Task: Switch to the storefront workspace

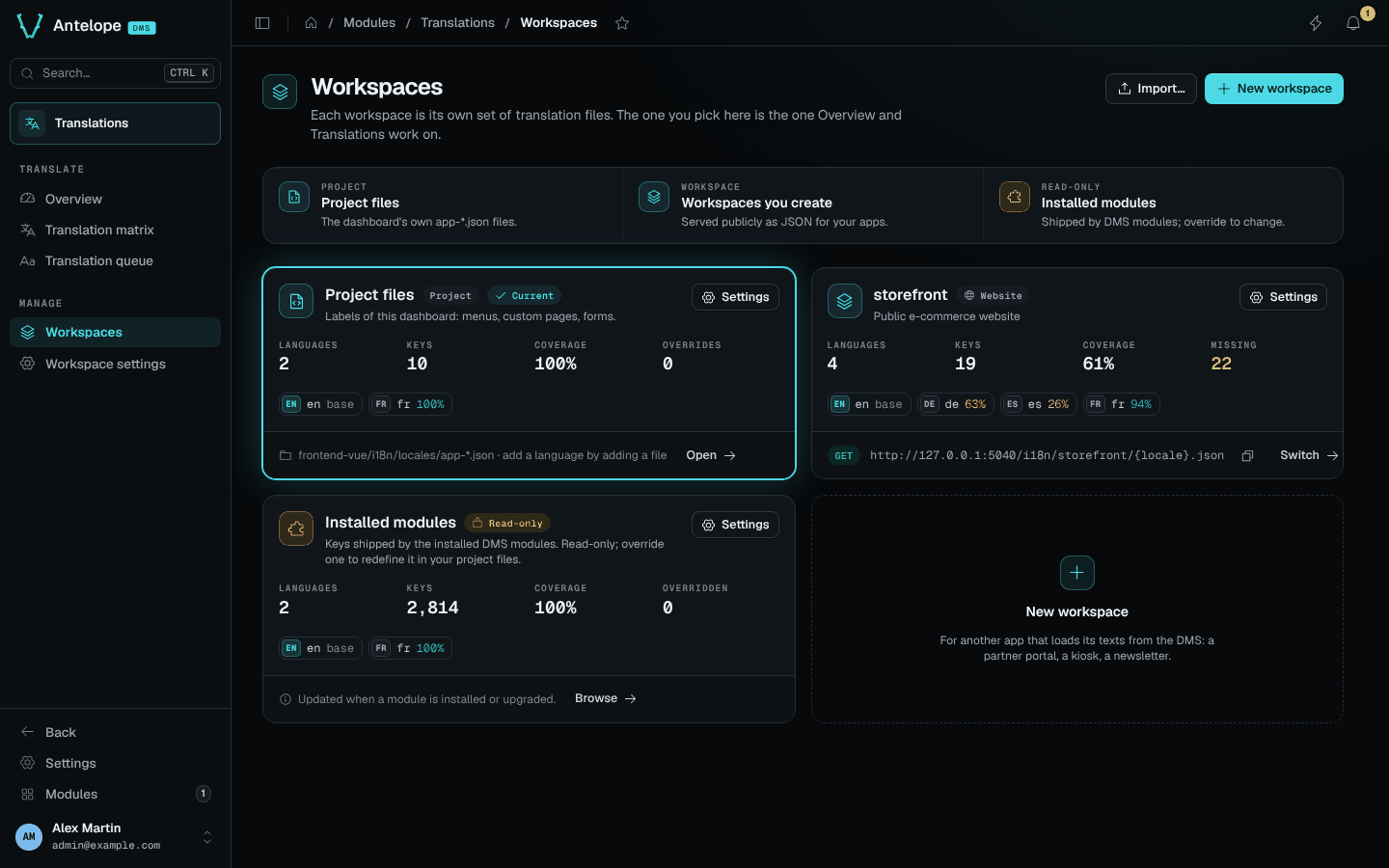Action: pos(1309,455)
